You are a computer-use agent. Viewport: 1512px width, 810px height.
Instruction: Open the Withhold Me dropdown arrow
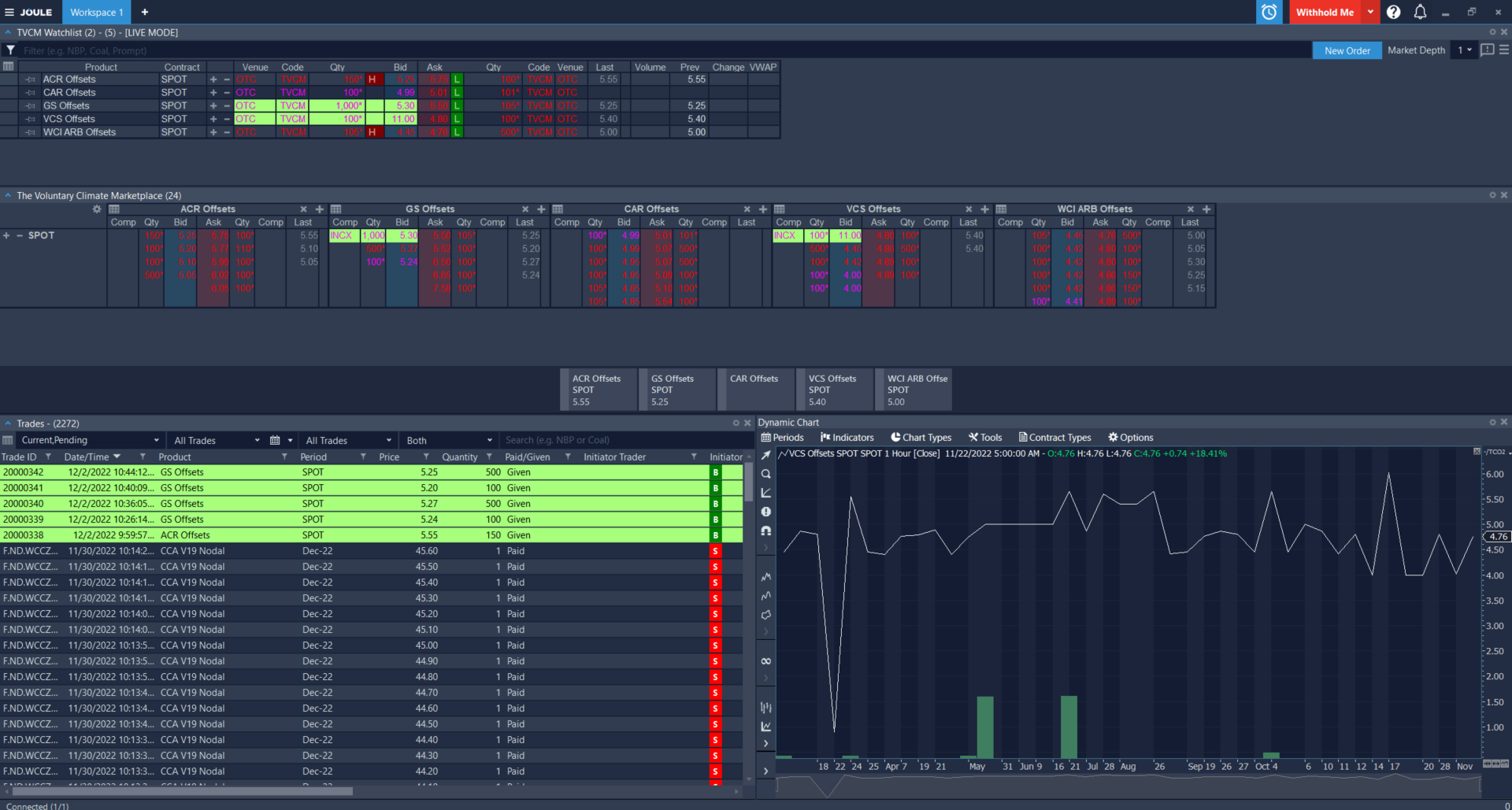[1370, 12]
